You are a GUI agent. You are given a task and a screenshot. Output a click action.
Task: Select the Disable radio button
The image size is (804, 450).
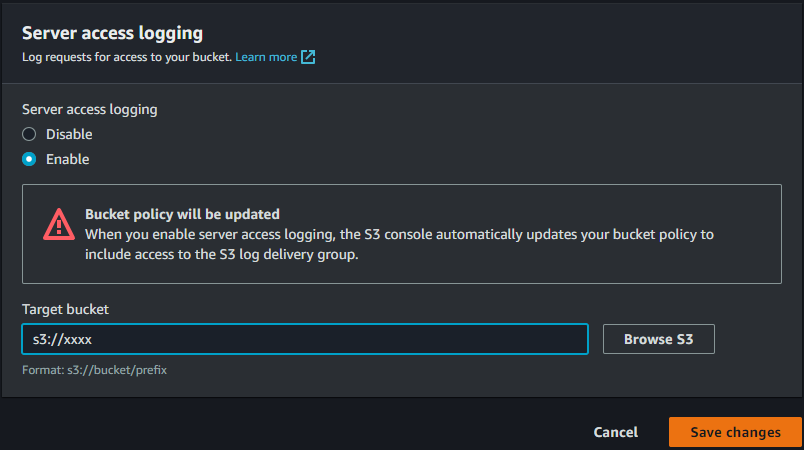pos(29,134)
